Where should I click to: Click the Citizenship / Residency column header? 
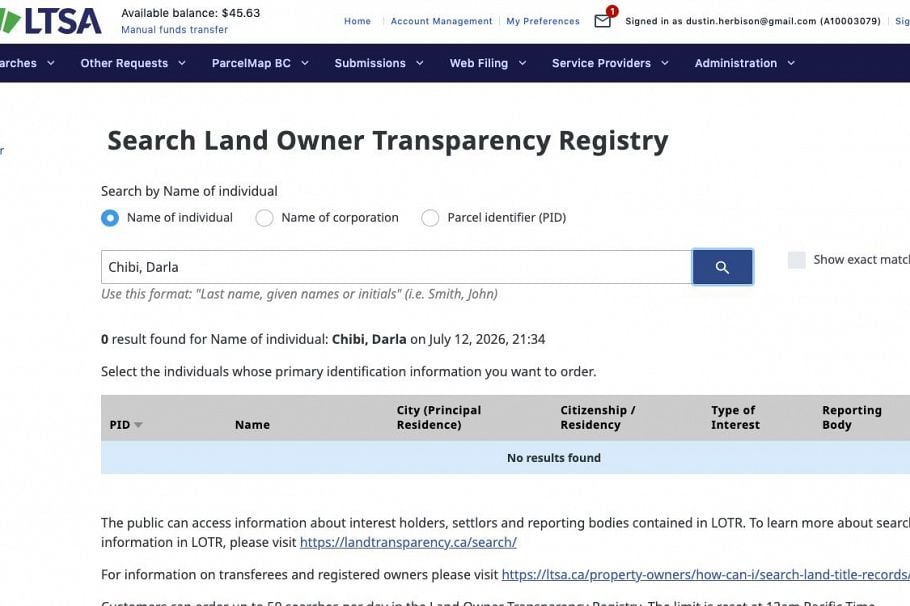[x=598, y=417]
